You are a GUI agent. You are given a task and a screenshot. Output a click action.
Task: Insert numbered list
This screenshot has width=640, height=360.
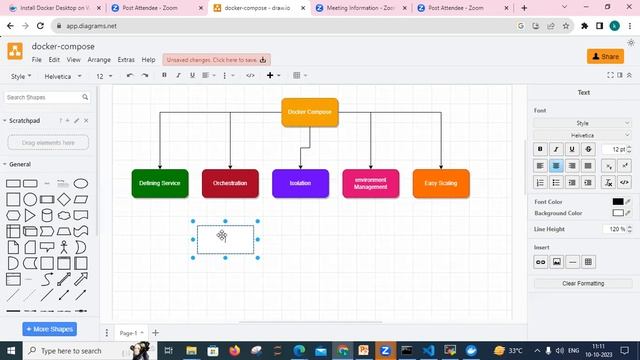coord(540,182)
